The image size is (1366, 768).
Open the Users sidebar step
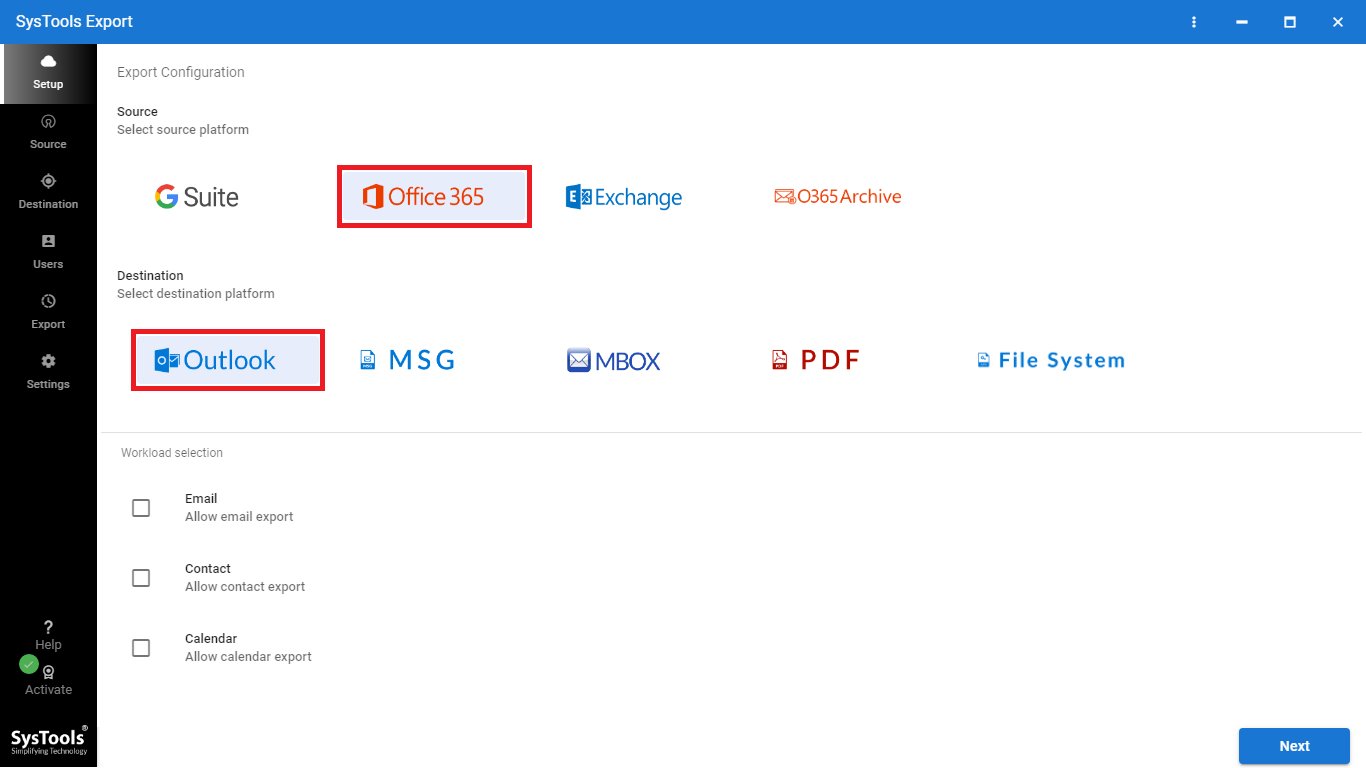[48, 253]
